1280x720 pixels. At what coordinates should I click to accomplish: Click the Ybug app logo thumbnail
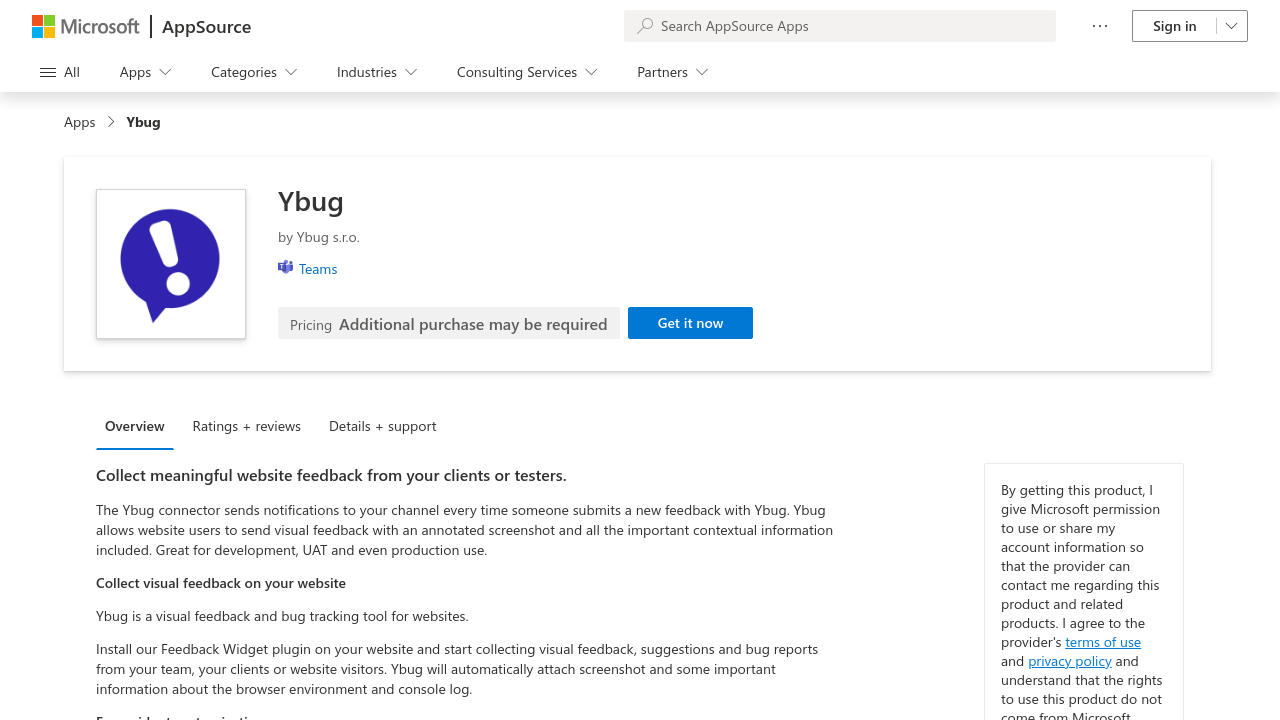coord(171,264)
